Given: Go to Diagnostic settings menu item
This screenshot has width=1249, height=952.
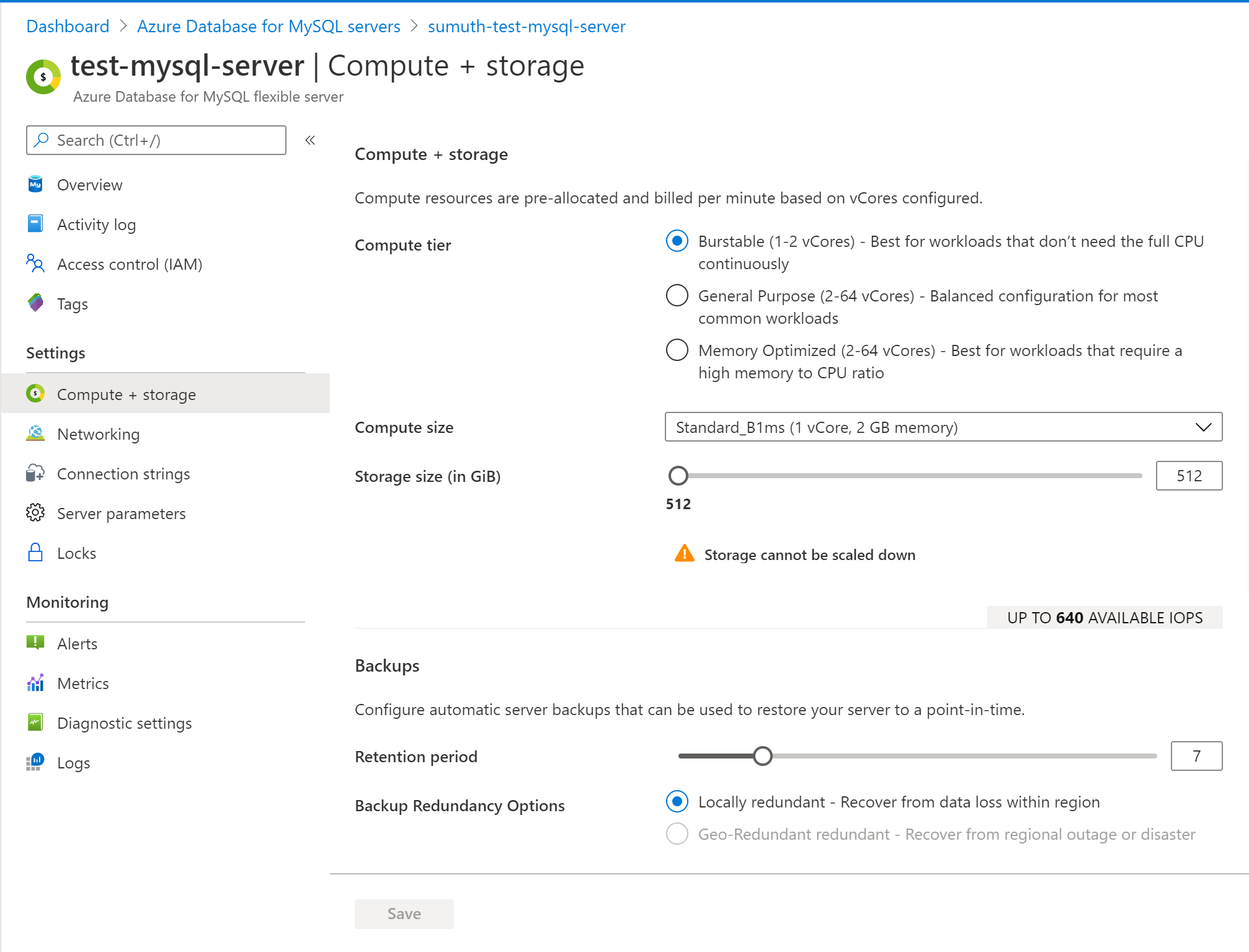Looking at the screenshot, I should point(124,723).
